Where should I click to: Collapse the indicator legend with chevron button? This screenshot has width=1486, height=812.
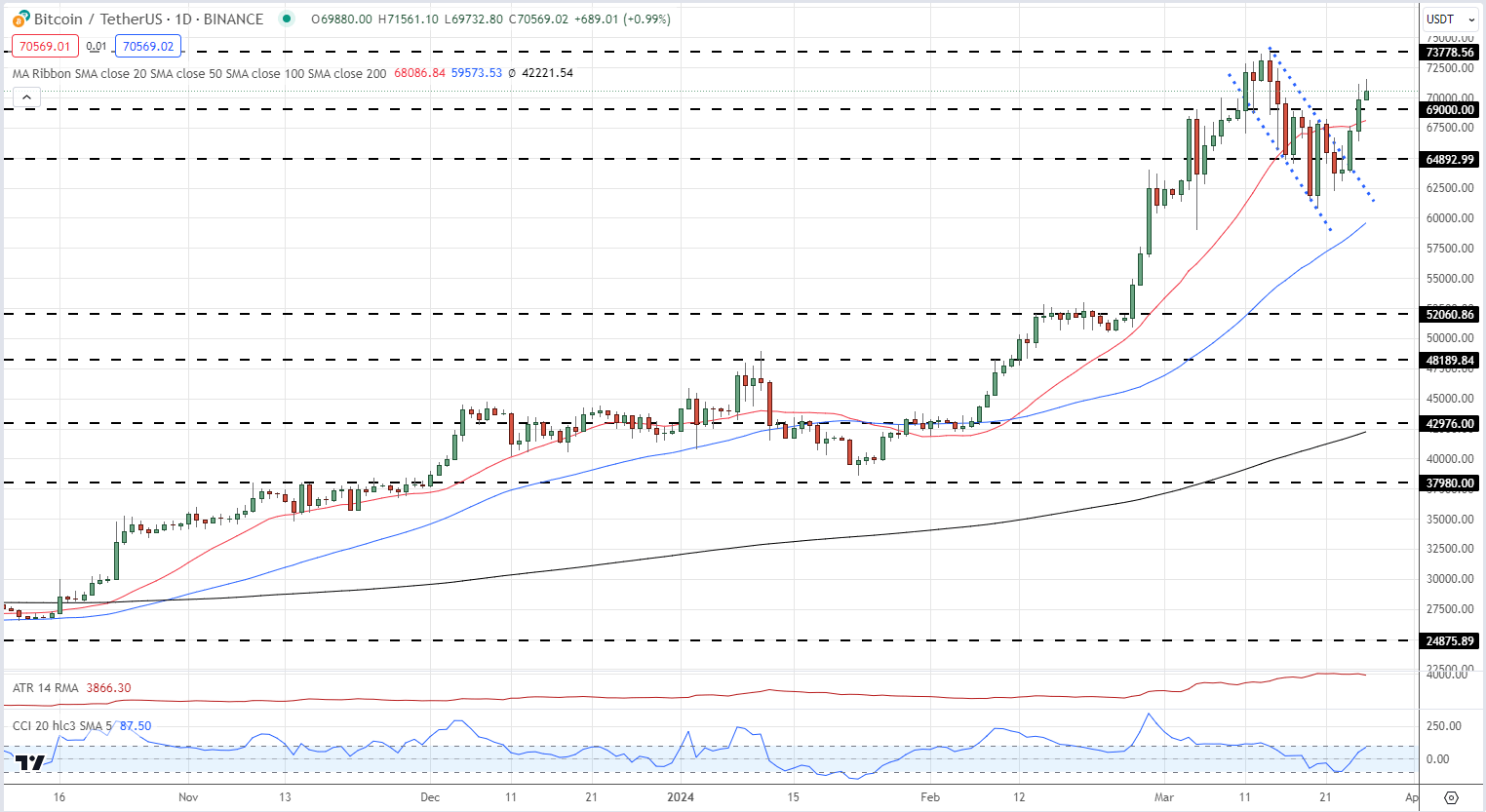(26, 97)
